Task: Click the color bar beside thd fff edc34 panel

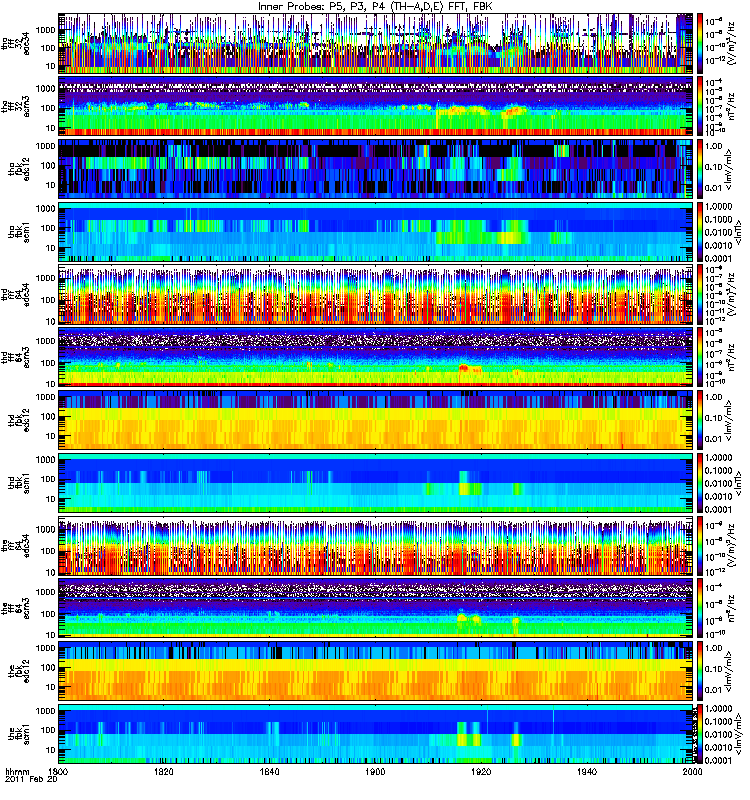Action: pyautogui.click(x=700, y=294)
